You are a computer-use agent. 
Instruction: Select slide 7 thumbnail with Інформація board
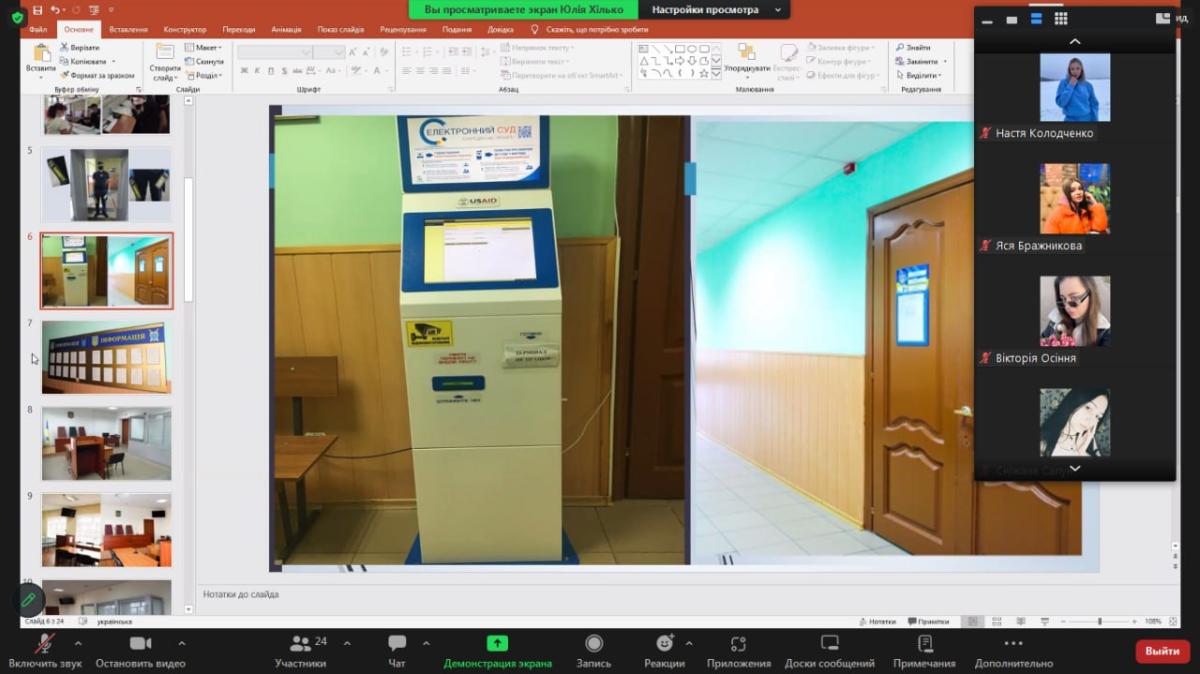106,357
